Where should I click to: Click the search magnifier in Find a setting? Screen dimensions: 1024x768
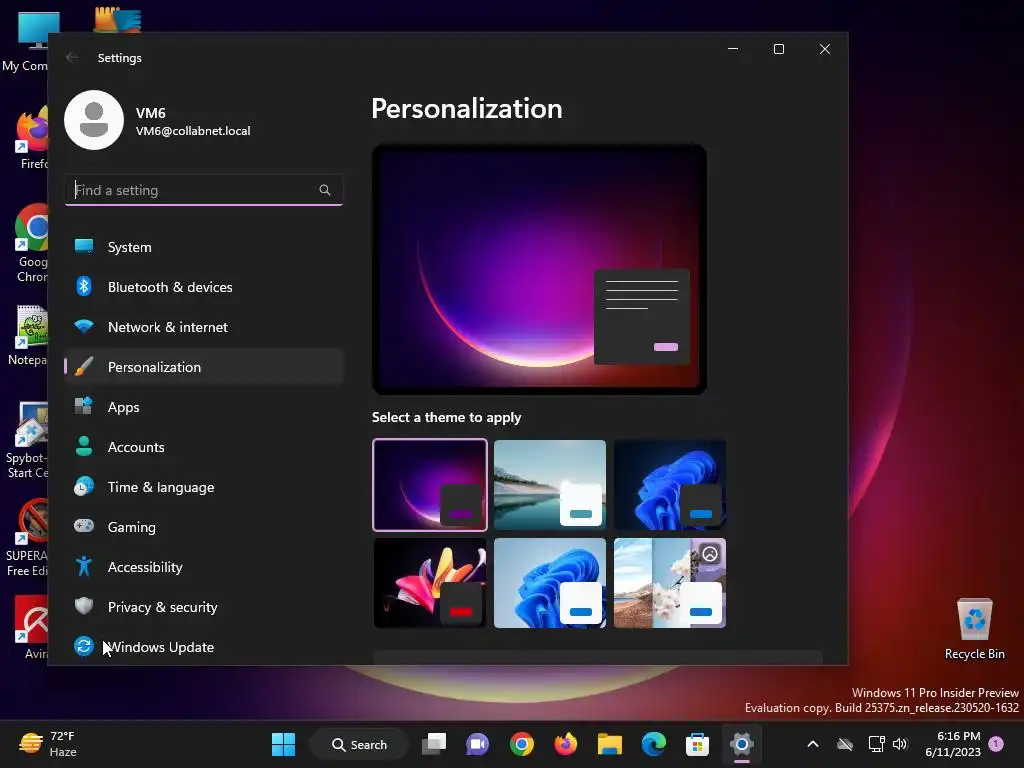[x=325, y=190]
